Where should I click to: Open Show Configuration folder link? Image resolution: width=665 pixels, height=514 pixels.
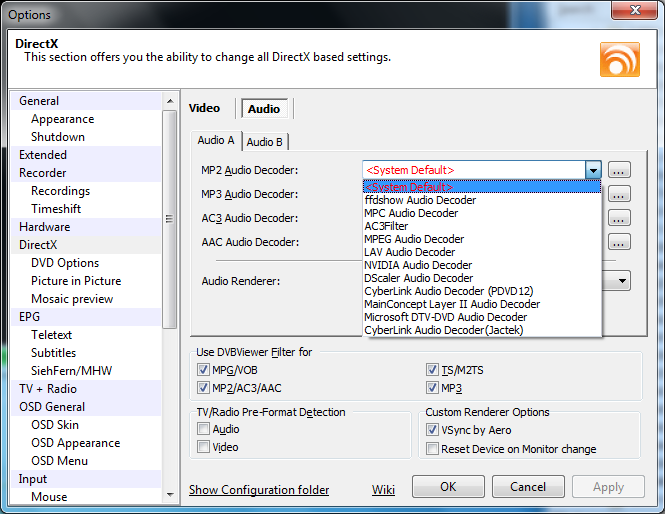pos(259,490)
